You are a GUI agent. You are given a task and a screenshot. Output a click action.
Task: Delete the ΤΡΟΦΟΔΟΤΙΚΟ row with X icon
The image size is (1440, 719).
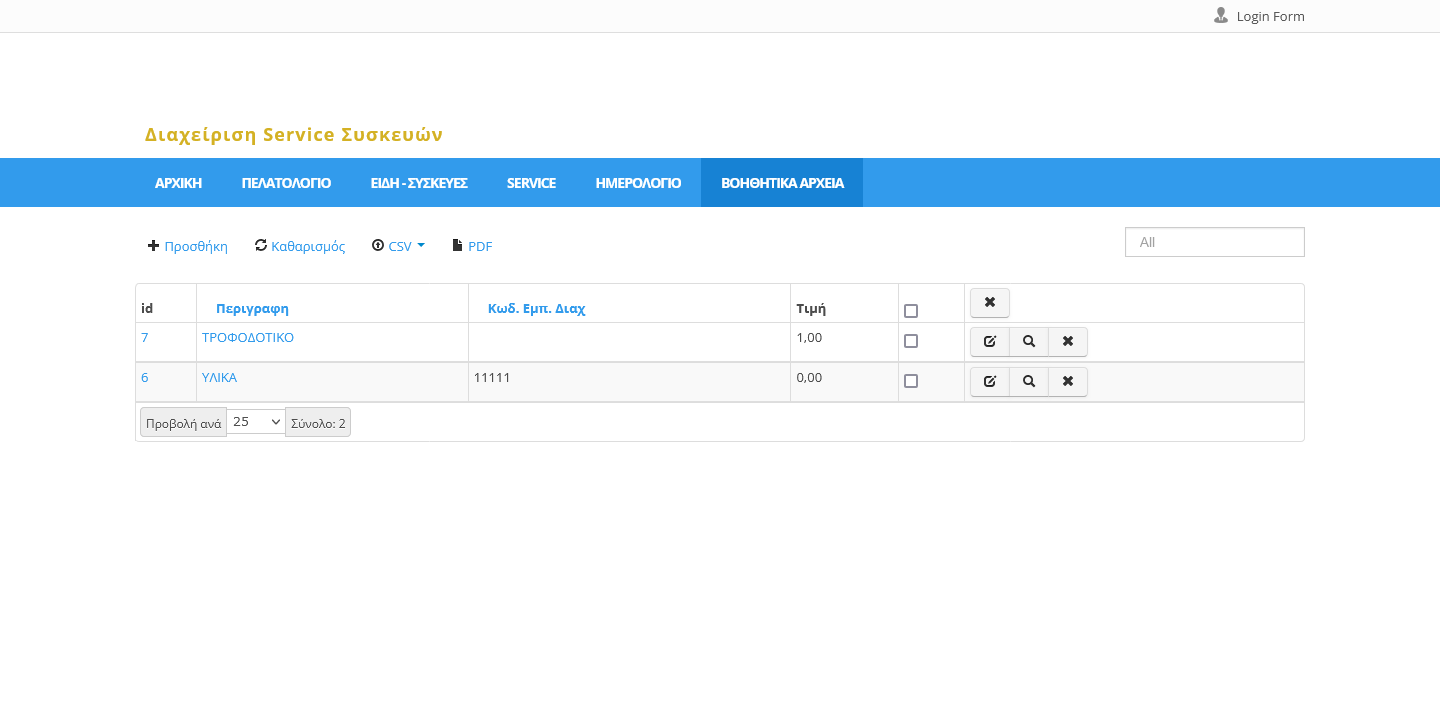tap(1068, 342)
